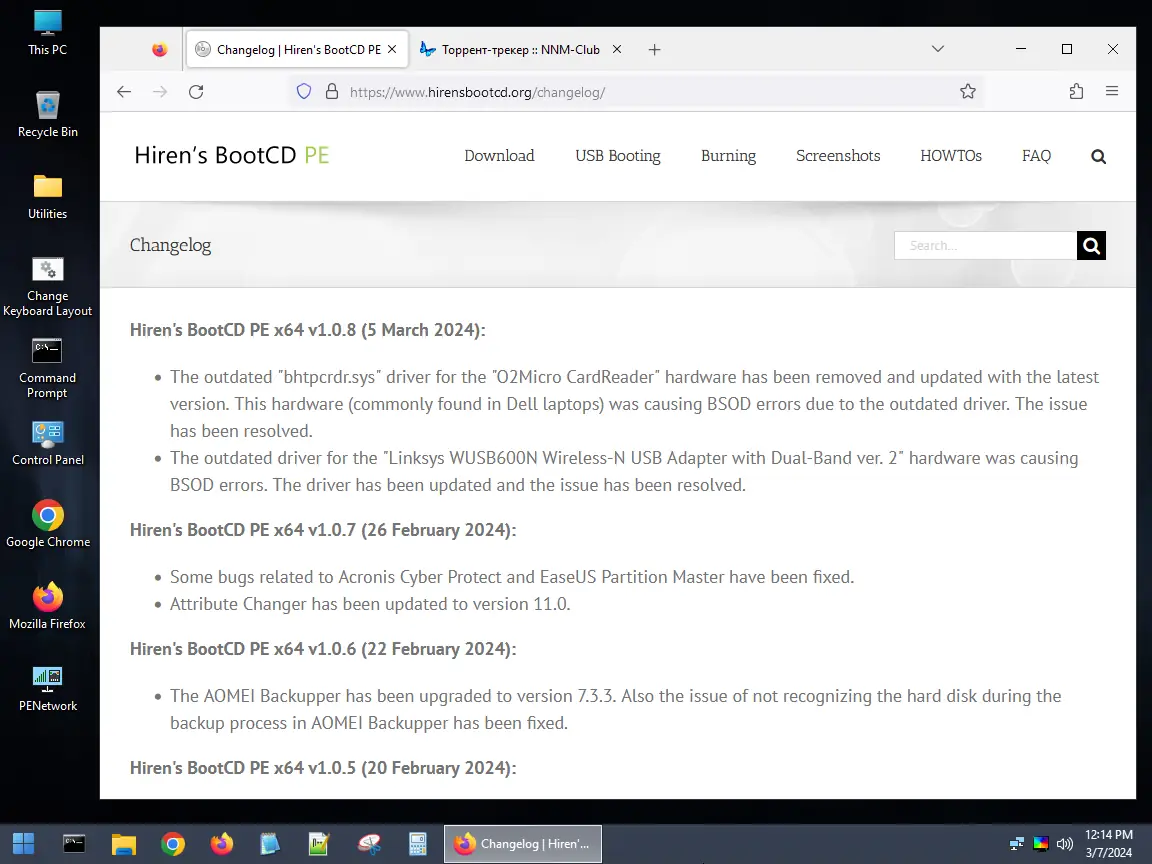The width and height of the screenshot is (1152, 864).
Task: Submit the black changelog search button
Action: click(x=1091, y=245)
